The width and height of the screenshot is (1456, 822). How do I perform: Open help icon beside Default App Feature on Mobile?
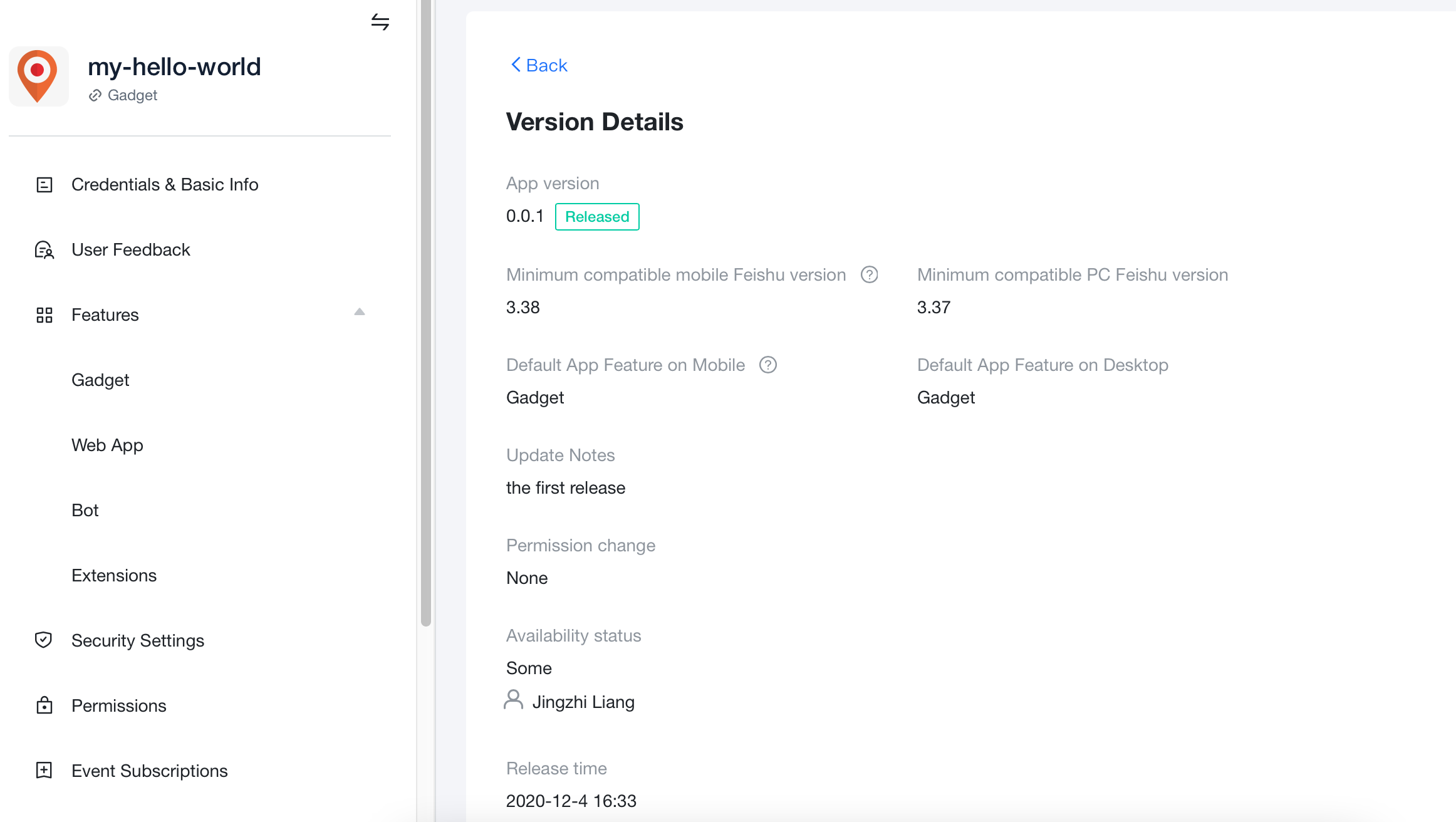click(x=767, y=365)
